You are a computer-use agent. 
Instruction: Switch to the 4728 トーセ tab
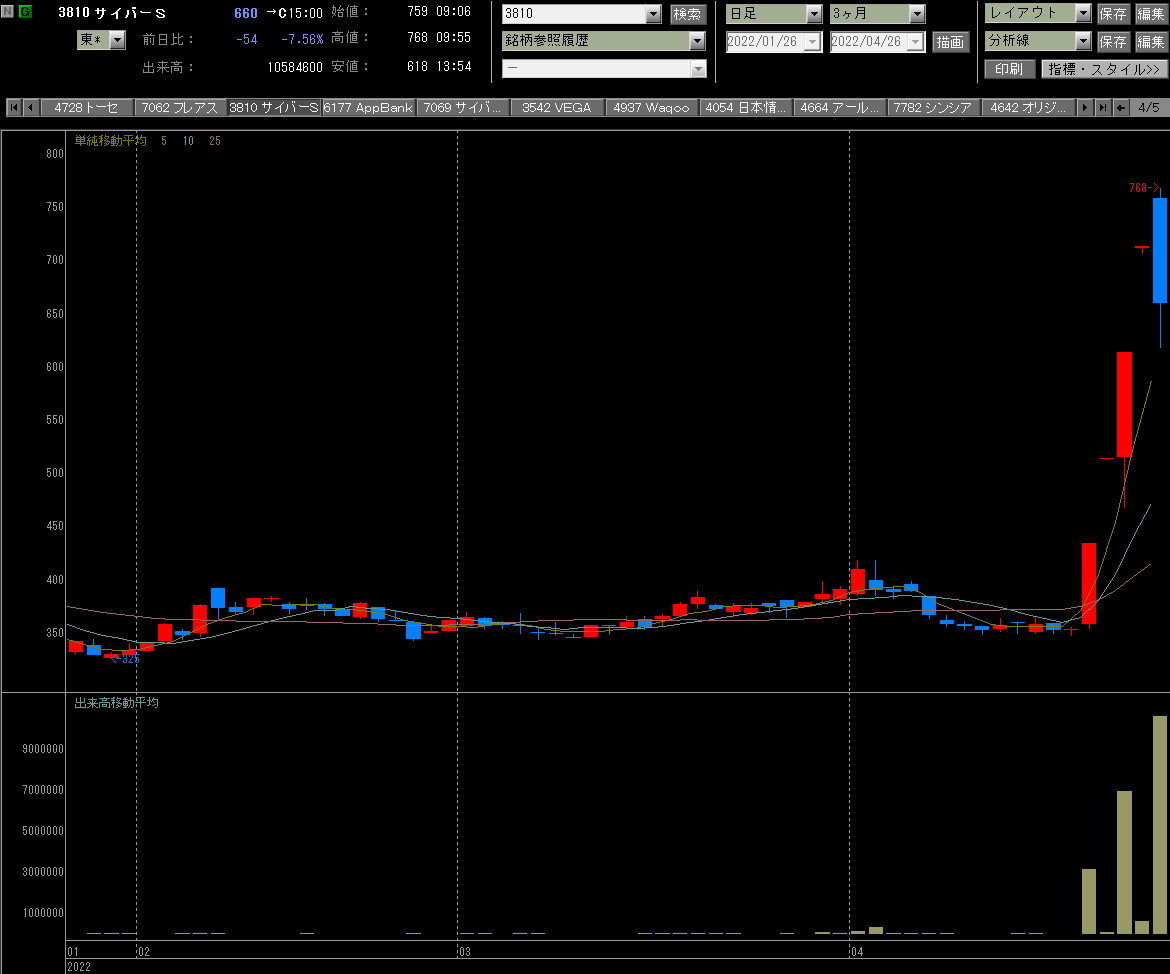pos(87,107)
